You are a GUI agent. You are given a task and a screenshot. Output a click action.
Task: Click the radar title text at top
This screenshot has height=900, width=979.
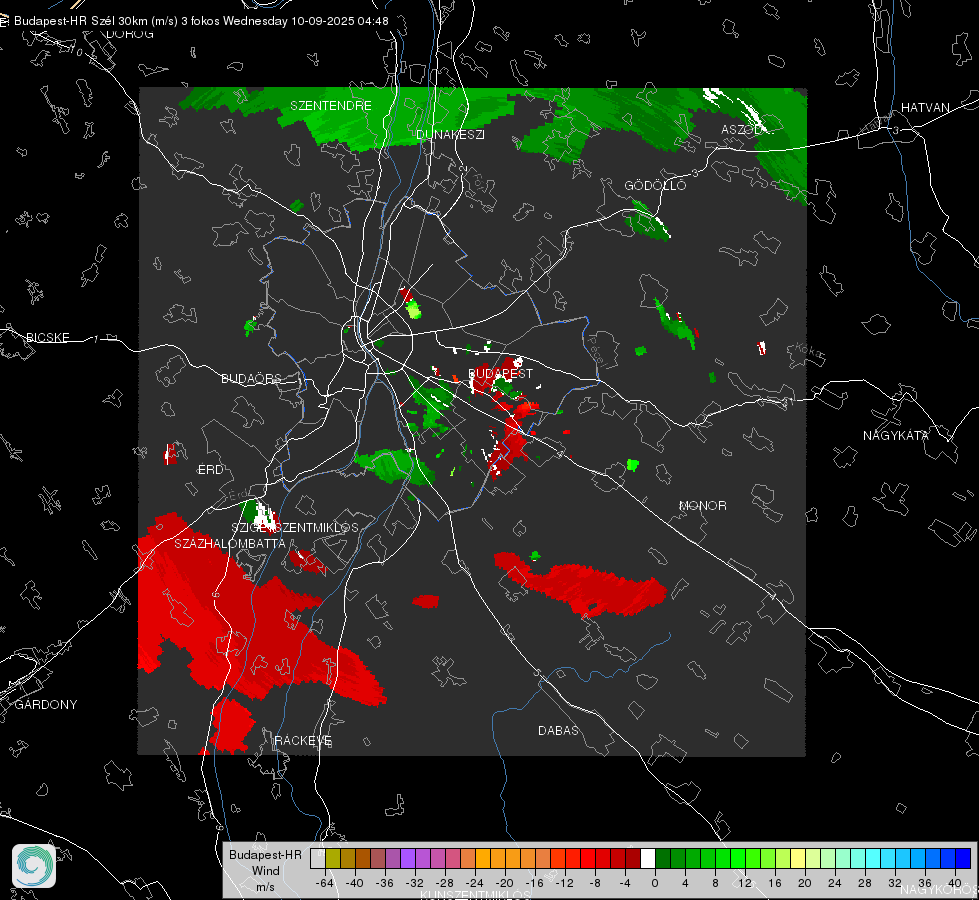click(201, 21)
